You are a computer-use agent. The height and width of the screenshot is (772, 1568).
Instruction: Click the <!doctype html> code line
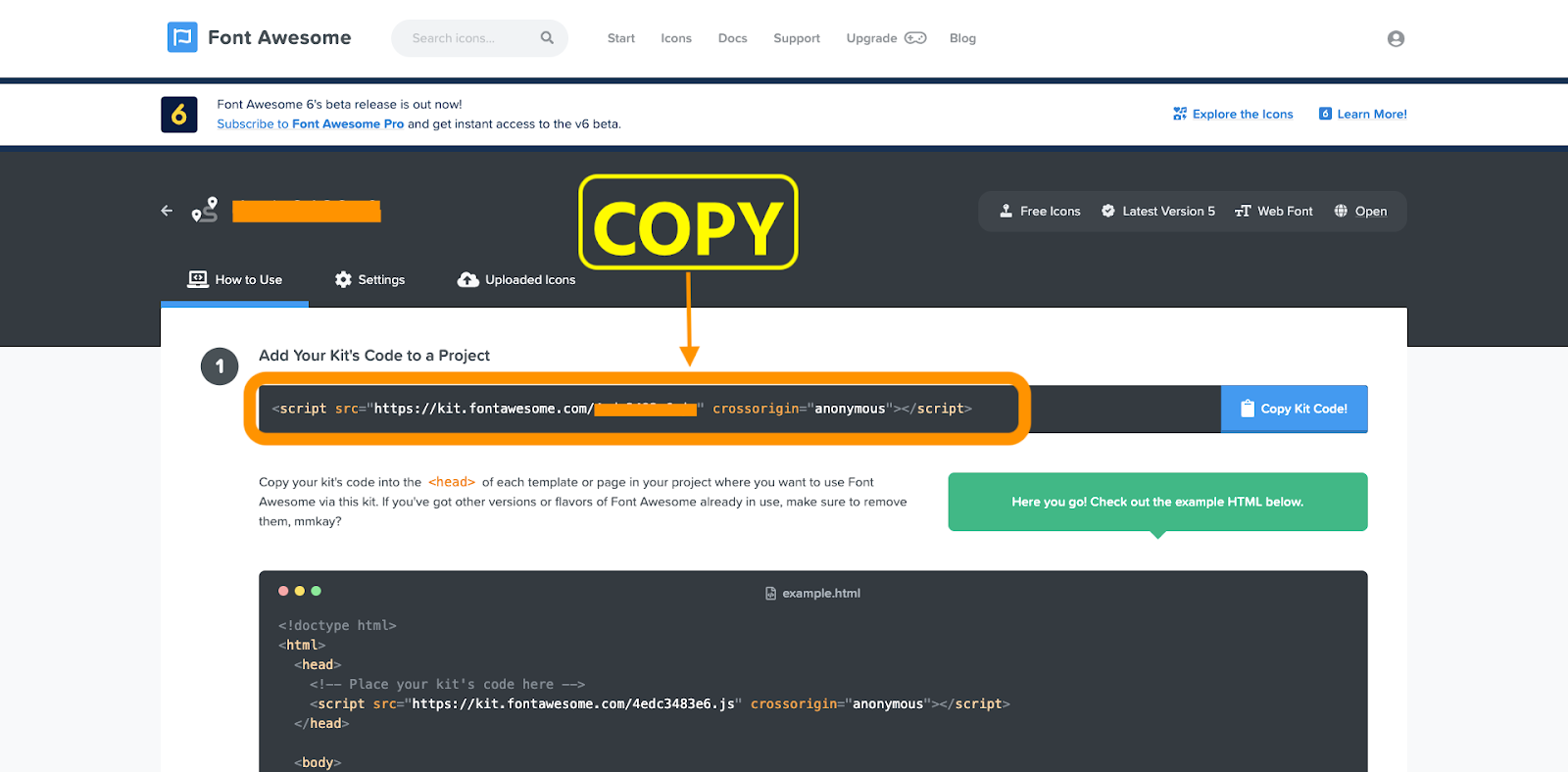pyautogui.click(x=337, y=625)
